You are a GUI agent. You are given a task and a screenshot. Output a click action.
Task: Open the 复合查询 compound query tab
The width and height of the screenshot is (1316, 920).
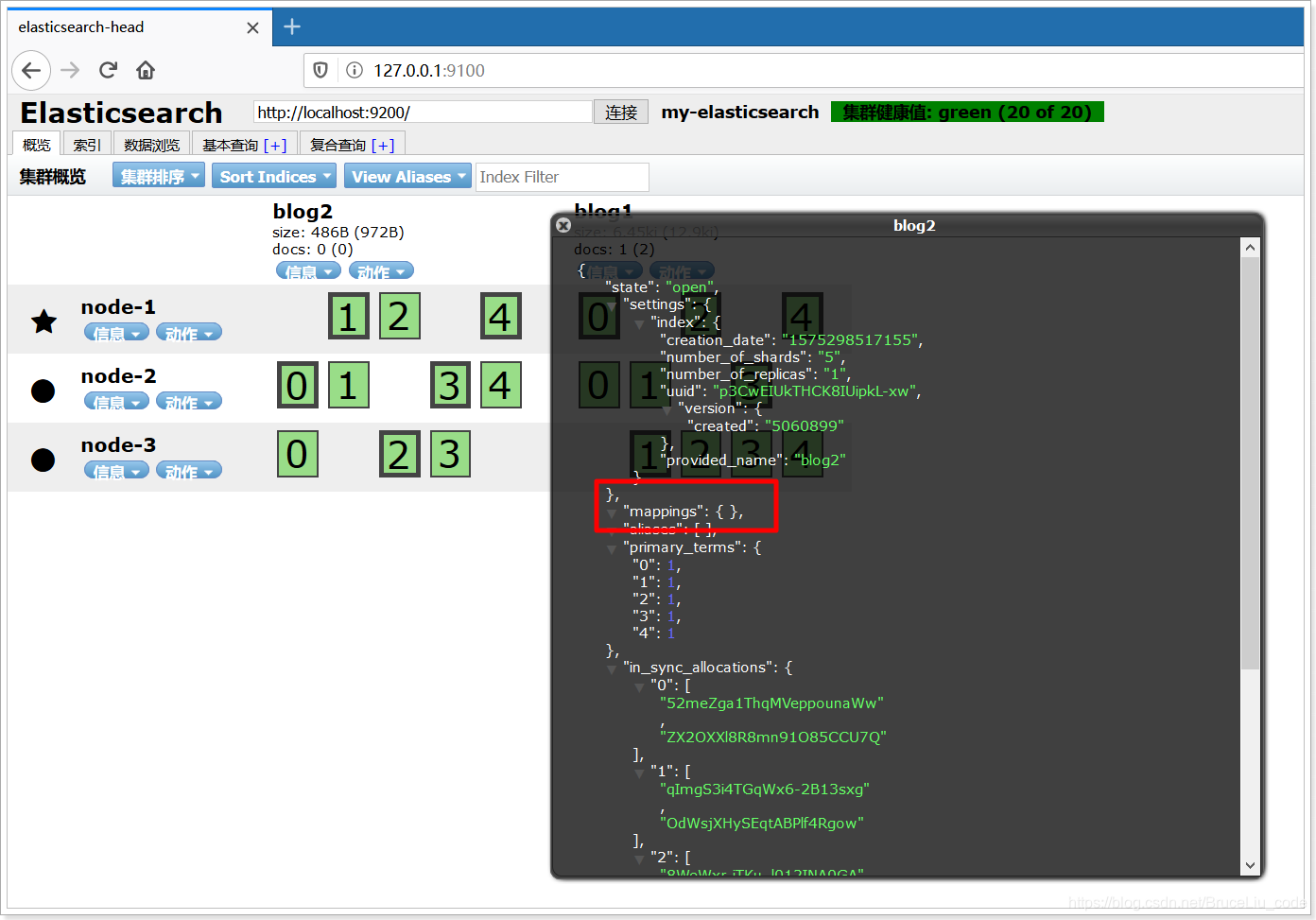point(353,145)
